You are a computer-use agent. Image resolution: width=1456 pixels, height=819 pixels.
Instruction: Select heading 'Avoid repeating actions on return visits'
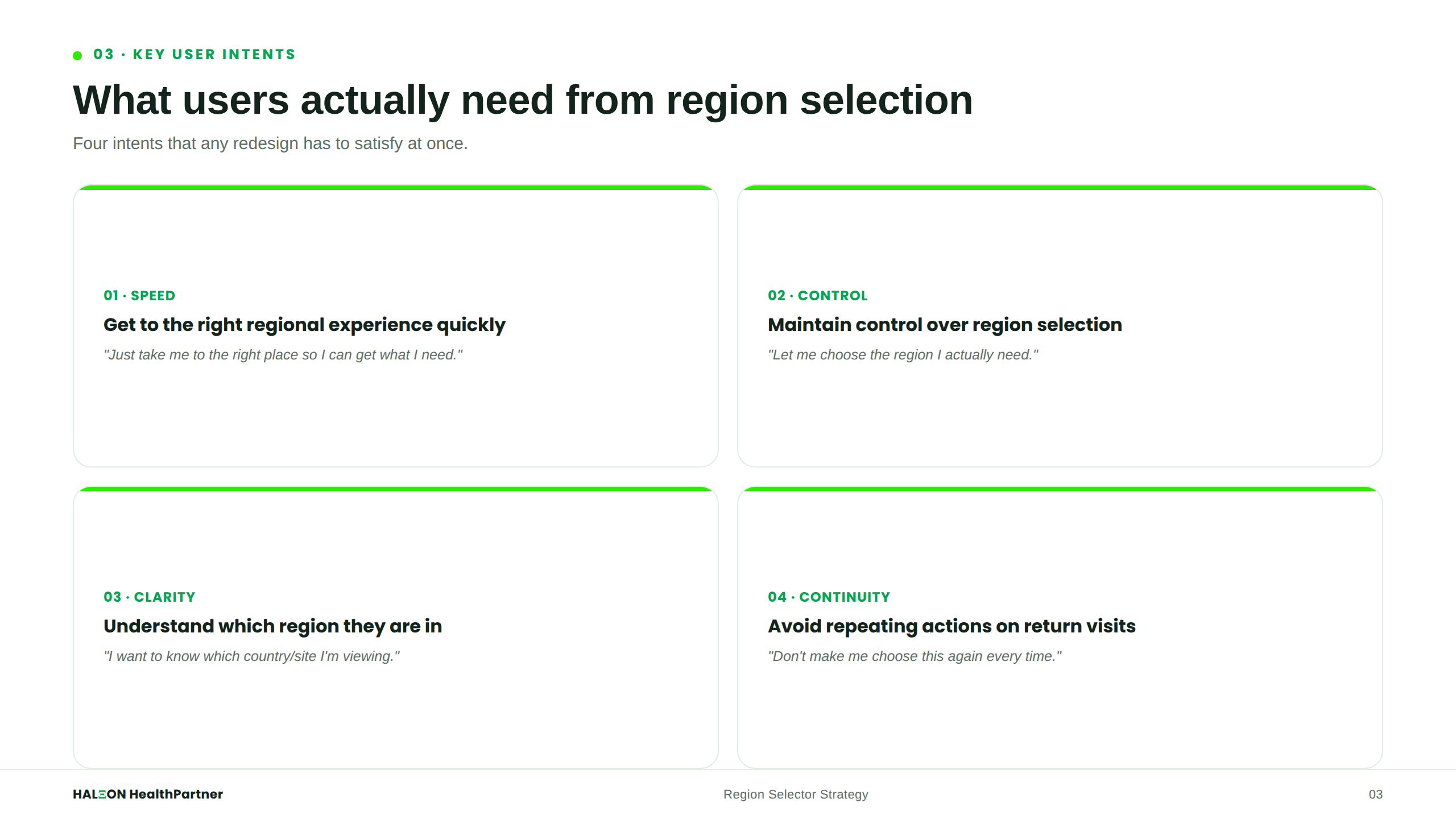click(x=952, y=626)
